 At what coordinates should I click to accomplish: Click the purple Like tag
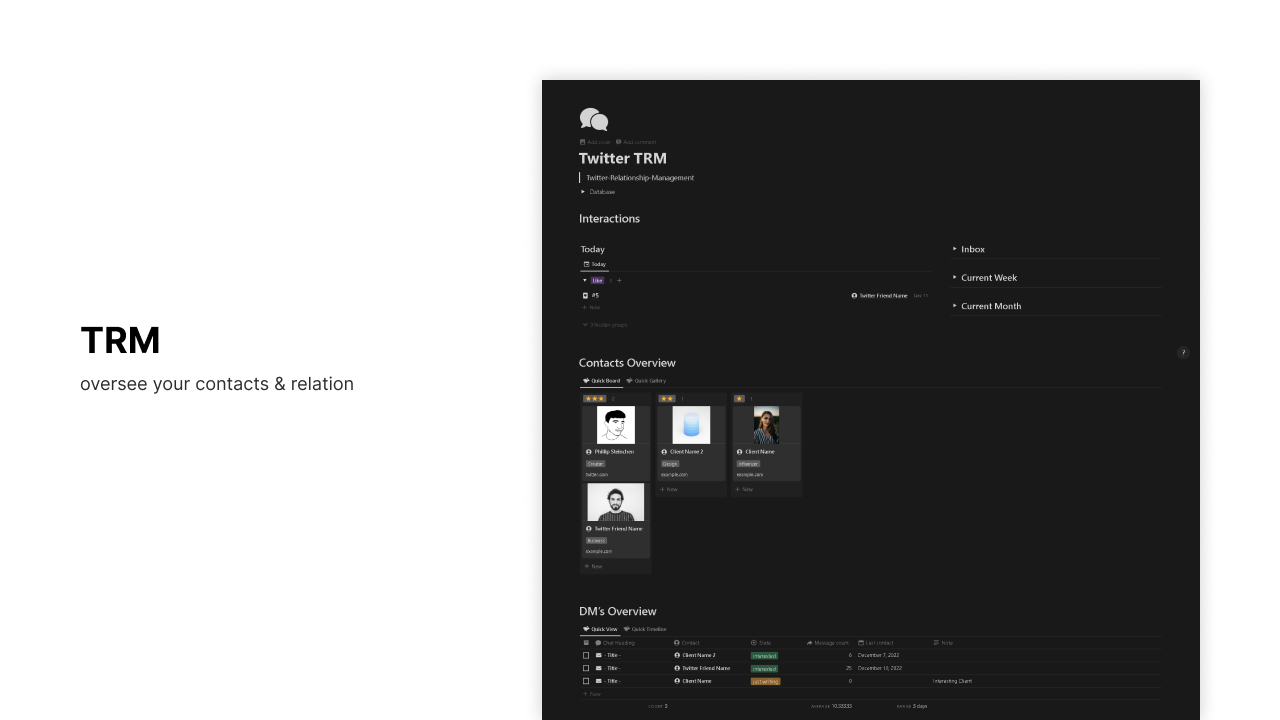598,280
